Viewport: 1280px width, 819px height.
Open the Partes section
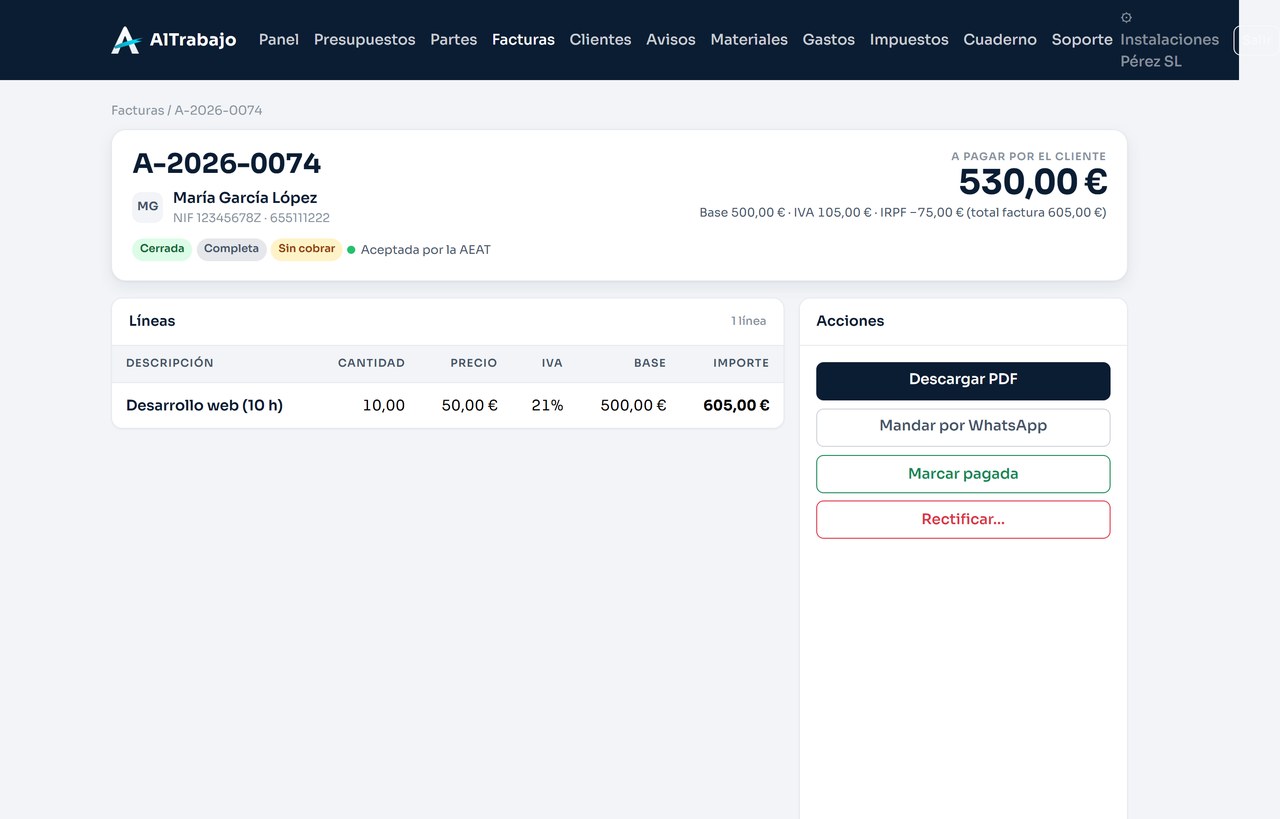453,40
